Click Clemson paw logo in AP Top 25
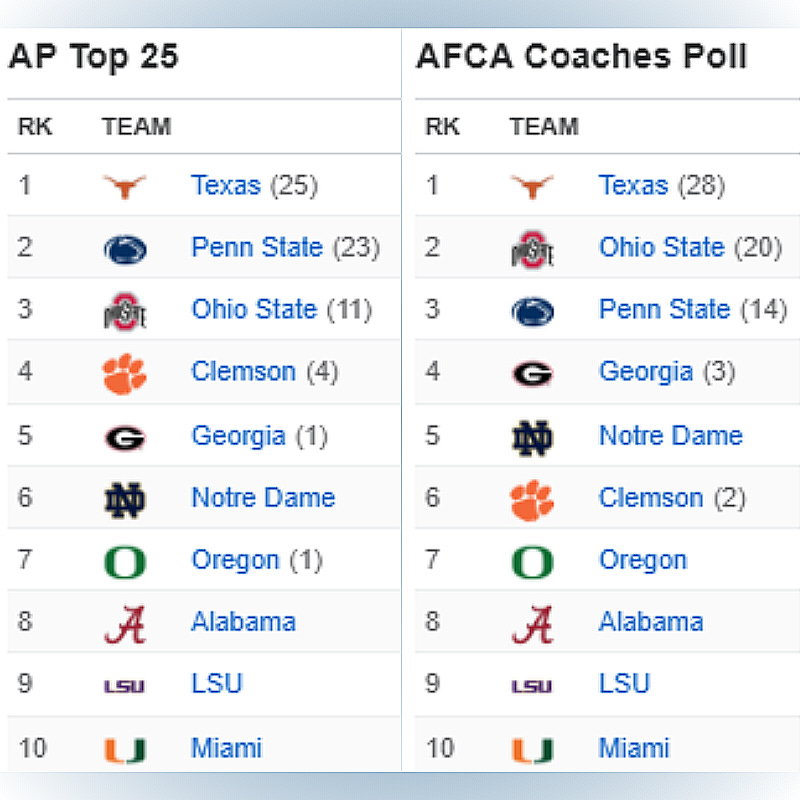 [125, 374]
